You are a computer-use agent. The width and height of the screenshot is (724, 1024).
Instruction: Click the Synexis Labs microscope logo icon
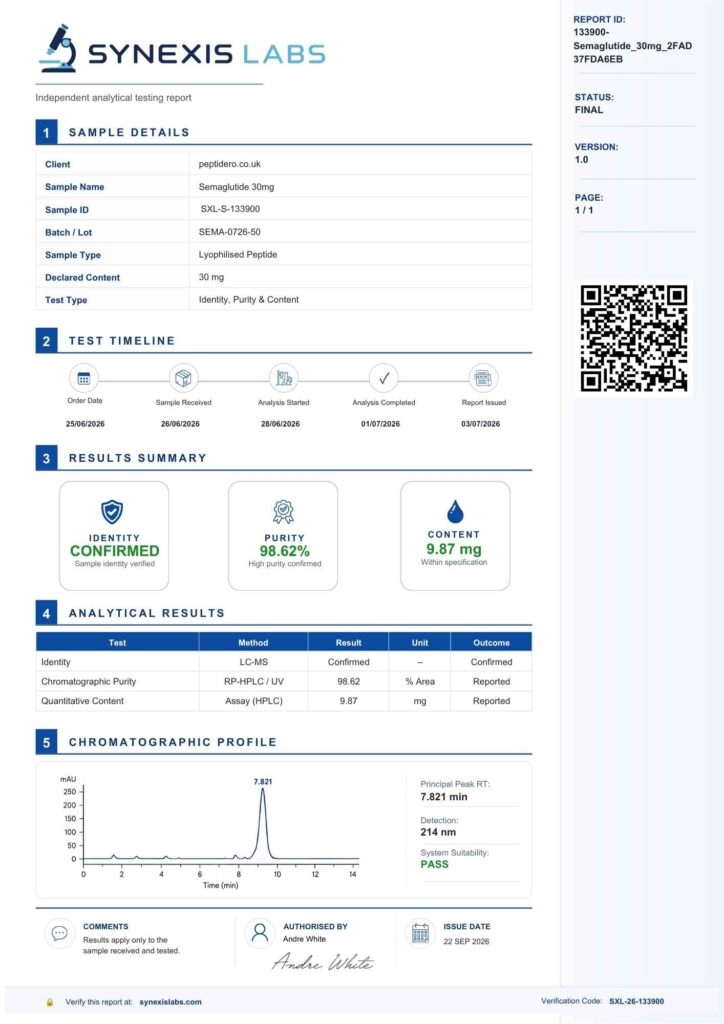click(x=58, y=48)
